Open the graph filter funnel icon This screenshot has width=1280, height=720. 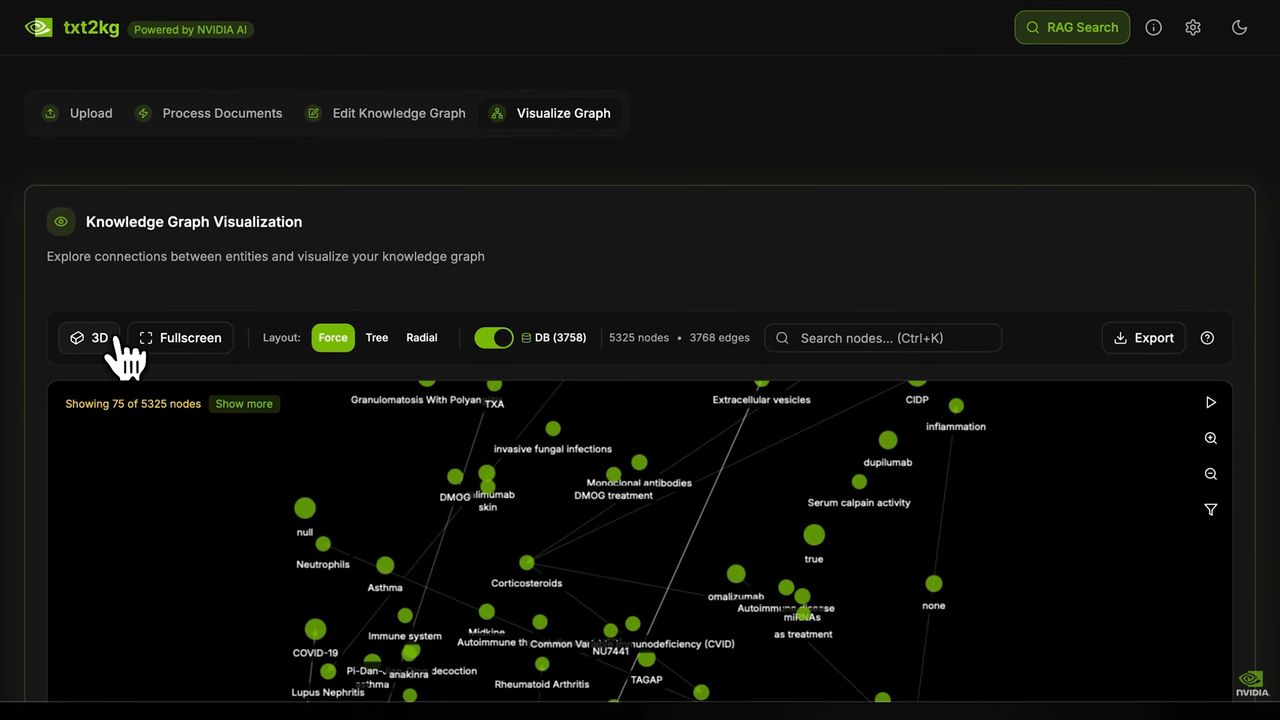click(1210, 510)
